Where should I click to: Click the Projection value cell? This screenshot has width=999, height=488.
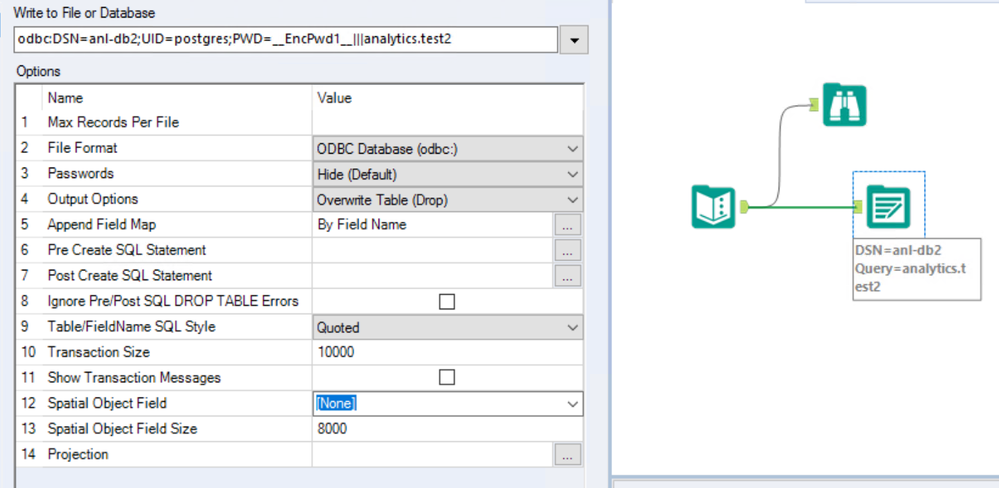click(433, 454)
